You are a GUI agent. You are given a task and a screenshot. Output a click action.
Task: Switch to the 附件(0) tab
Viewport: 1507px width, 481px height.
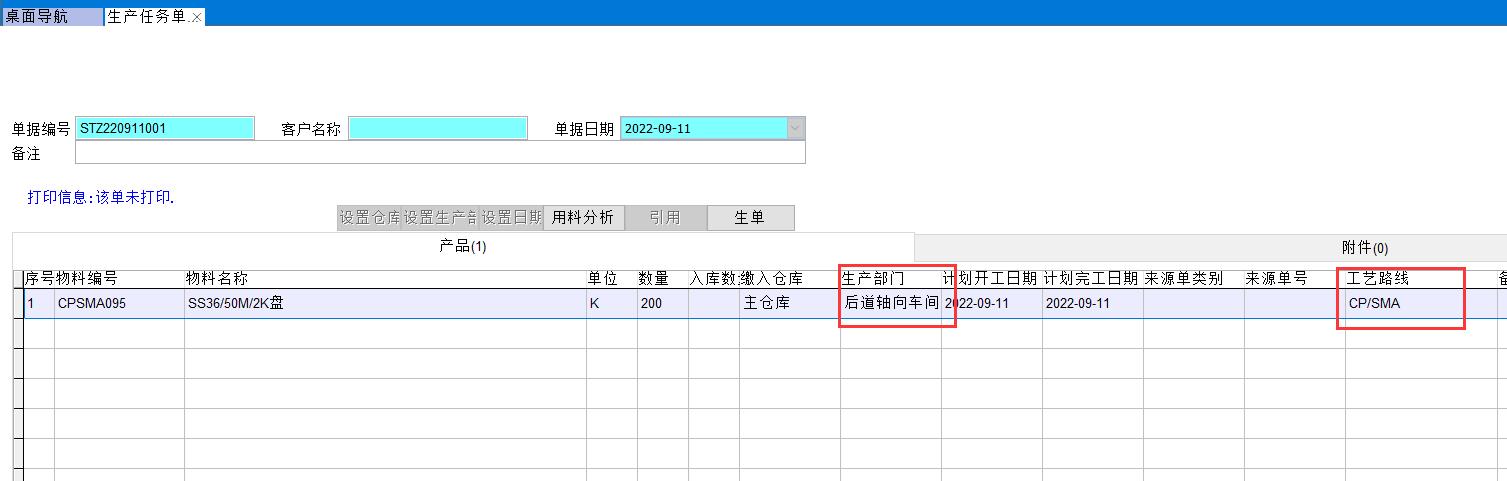tap(1364, 248)
